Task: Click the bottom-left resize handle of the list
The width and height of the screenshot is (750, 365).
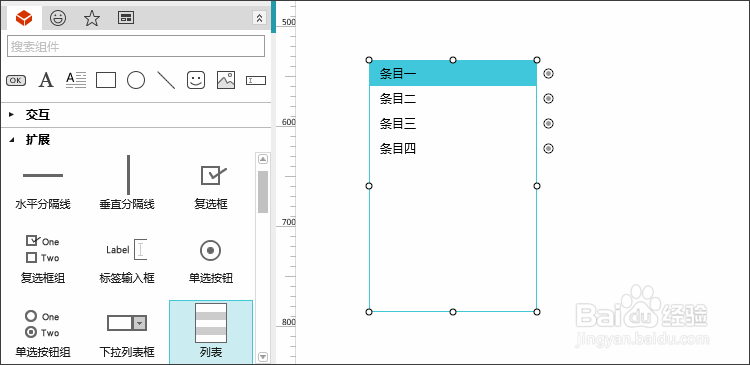Action: click(369, 312)
